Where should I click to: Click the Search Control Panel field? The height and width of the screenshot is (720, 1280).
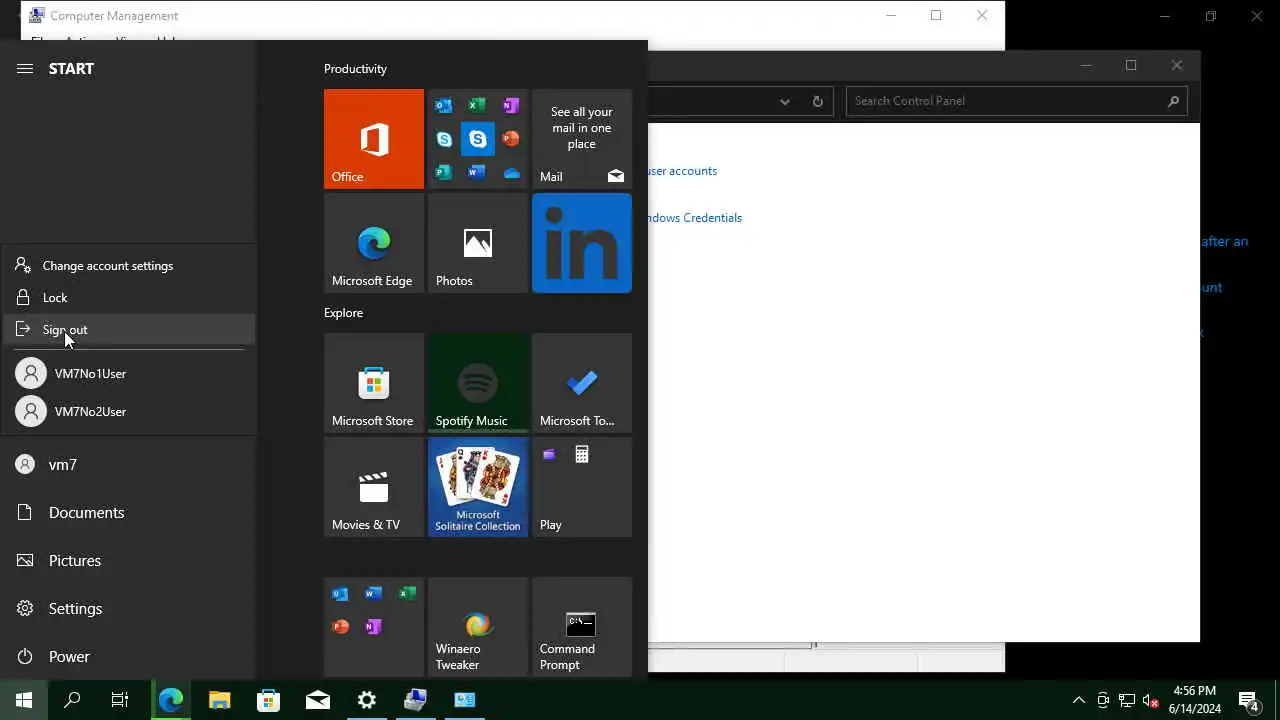coord(1006,101)
